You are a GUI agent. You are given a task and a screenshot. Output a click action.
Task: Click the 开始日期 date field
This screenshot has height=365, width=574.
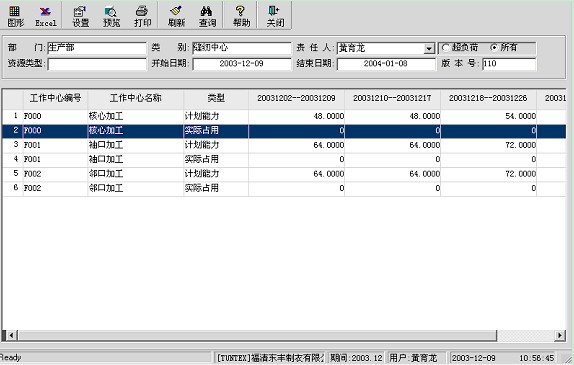[x=242, y=64]
